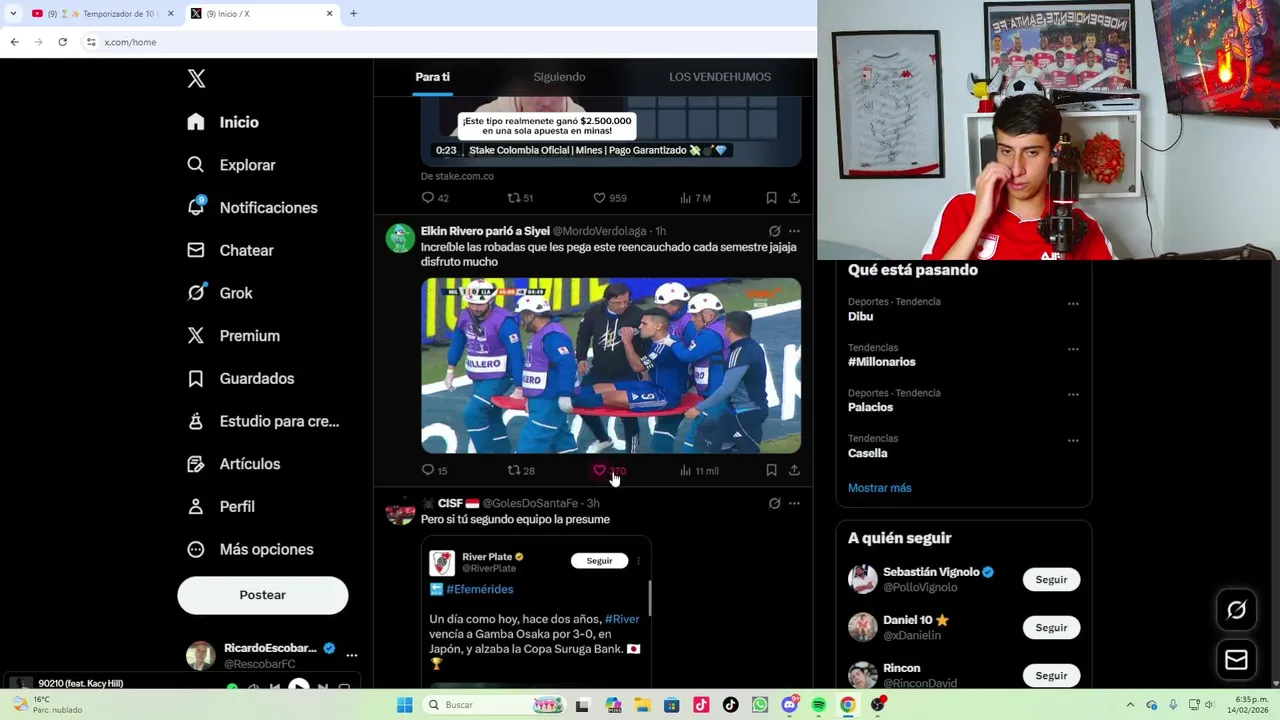Like the Stake post with 959 likes
The image size is (1280, 720).
tap(609, 198)
